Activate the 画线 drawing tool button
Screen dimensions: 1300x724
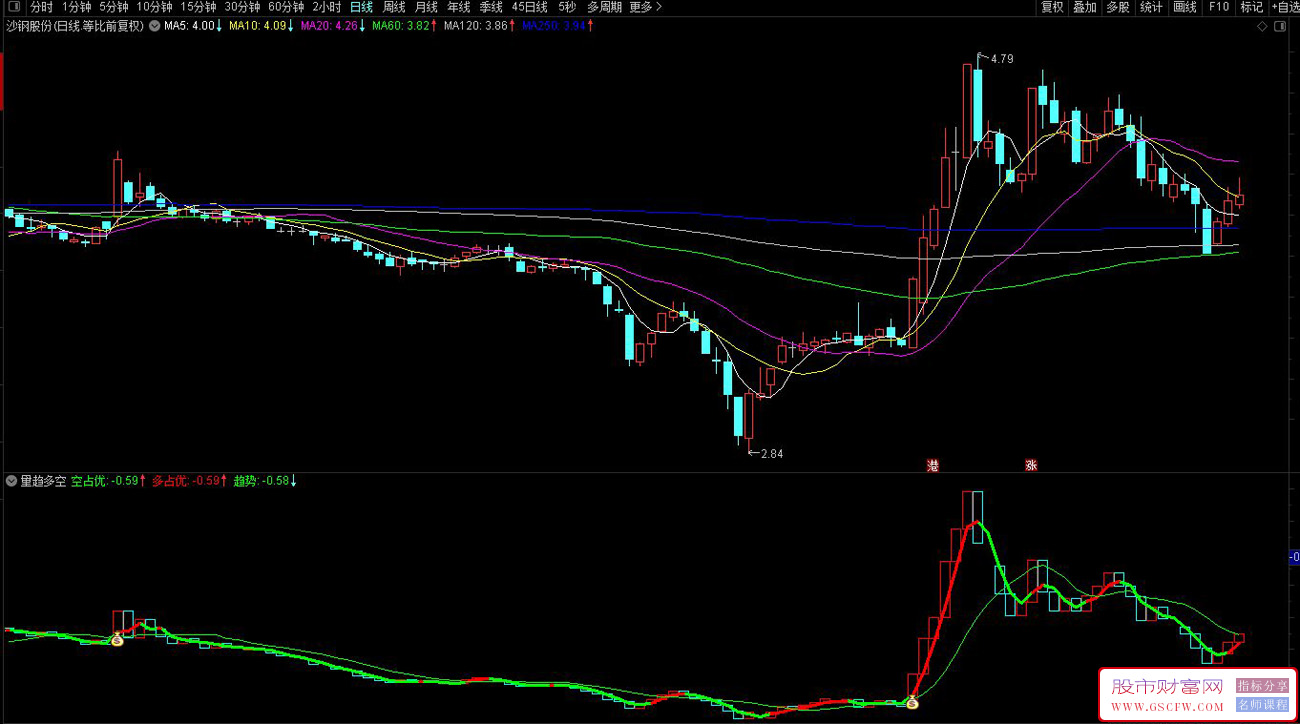(1184, 7)
